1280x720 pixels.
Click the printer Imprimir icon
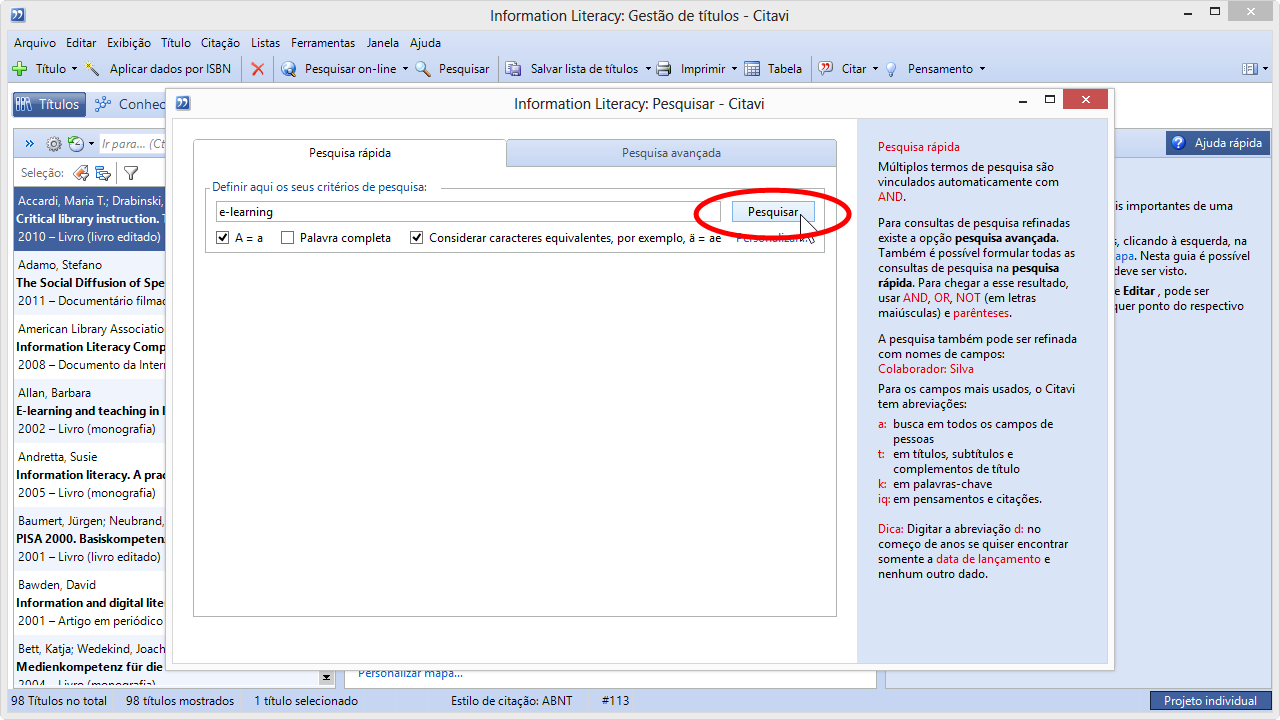(x=664, y=69)
